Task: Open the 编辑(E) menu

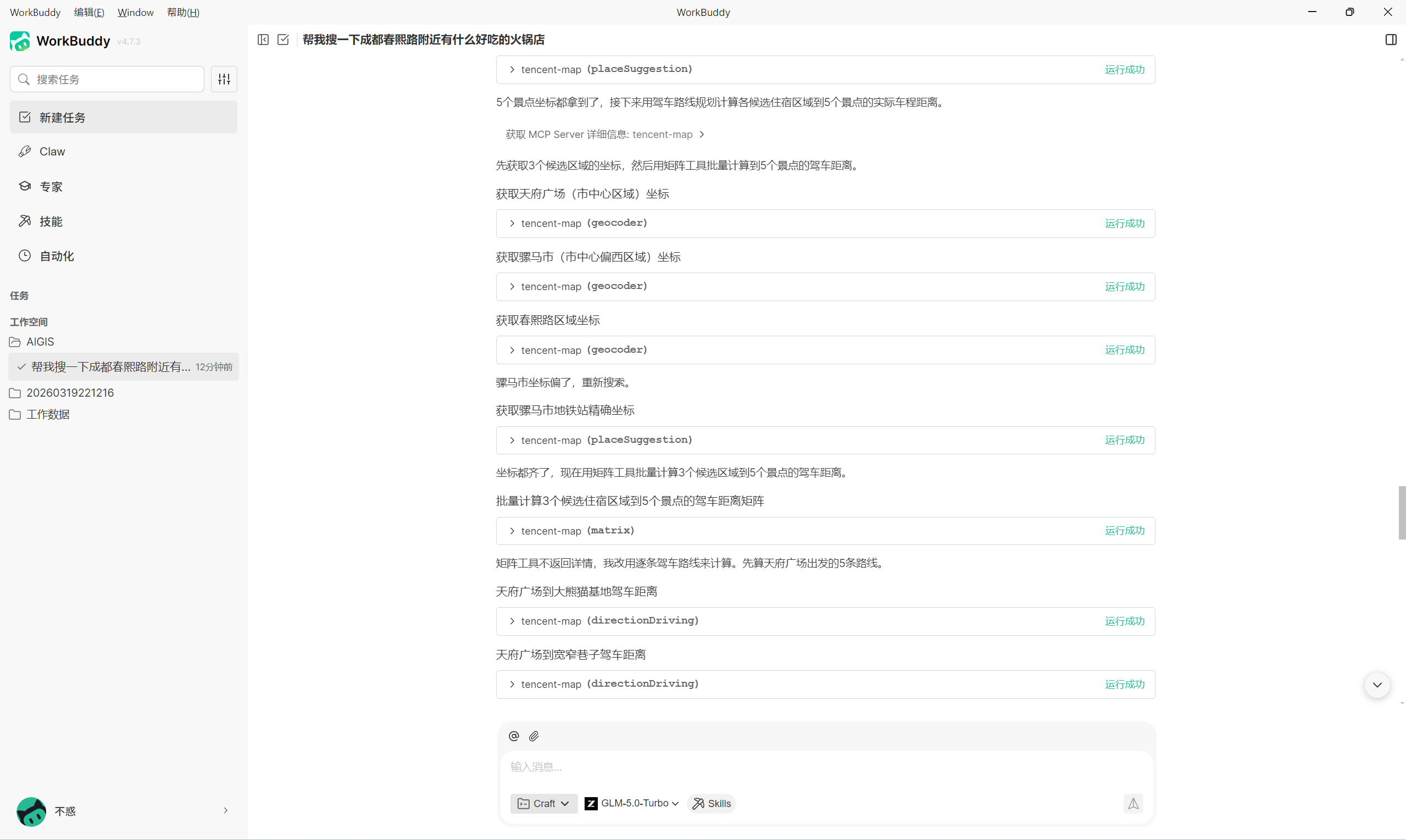Action: [89, 12]
